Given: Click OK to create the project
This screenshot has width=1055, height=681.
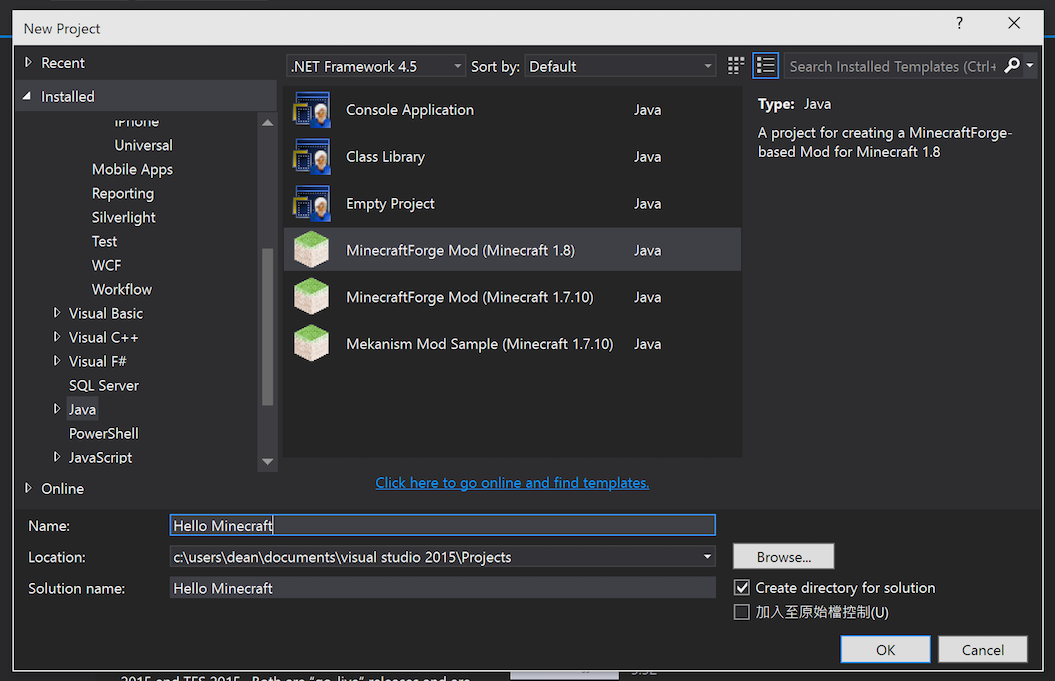Looking at the screenshot, I should 885,649.
